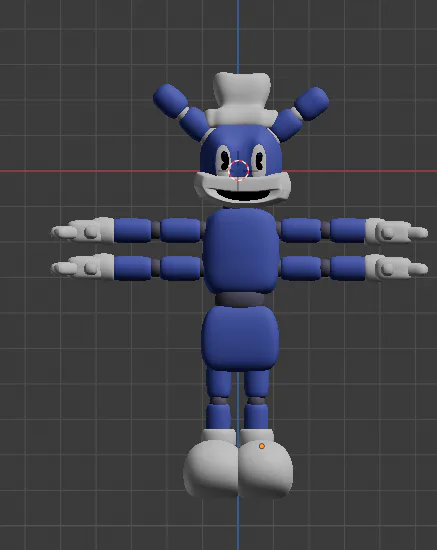The image size is (437, 550).
Task: Click the 3D cursor on the nose
Action: coord(238,170)
